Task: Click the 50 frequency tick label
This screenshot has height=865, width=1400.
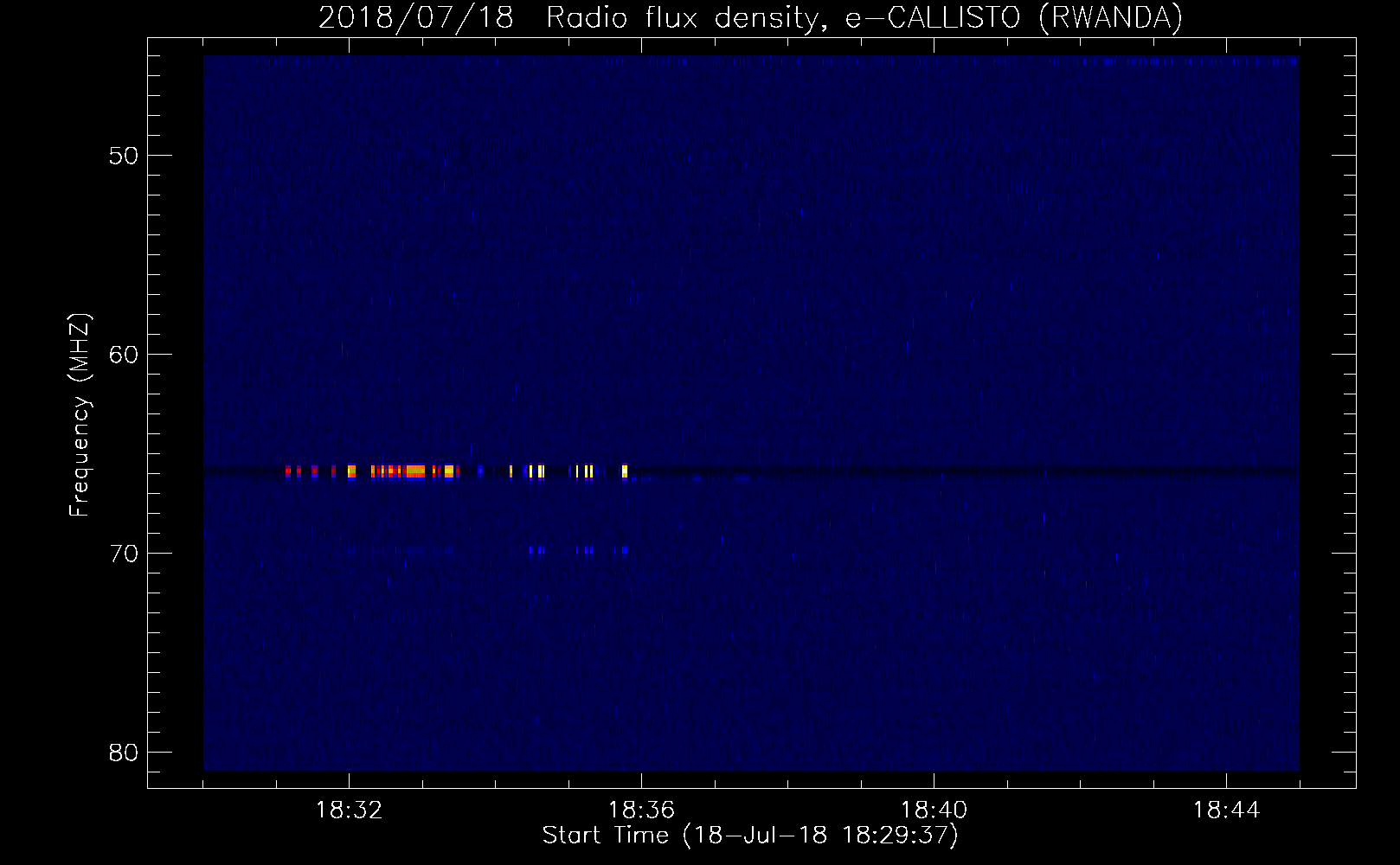Action: [x=124, y=156]
